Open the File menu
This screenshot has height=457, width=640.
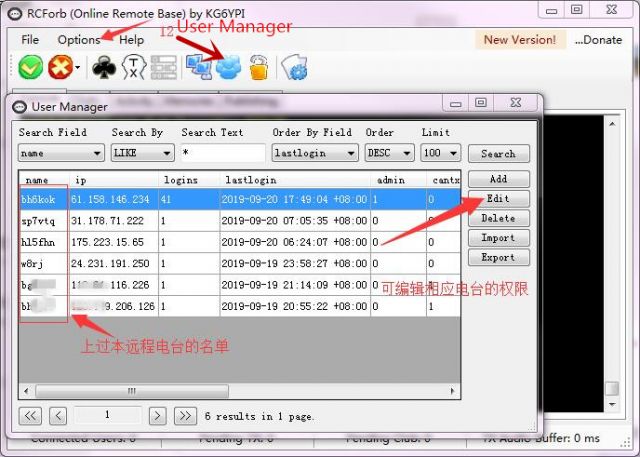coord(30,40)
